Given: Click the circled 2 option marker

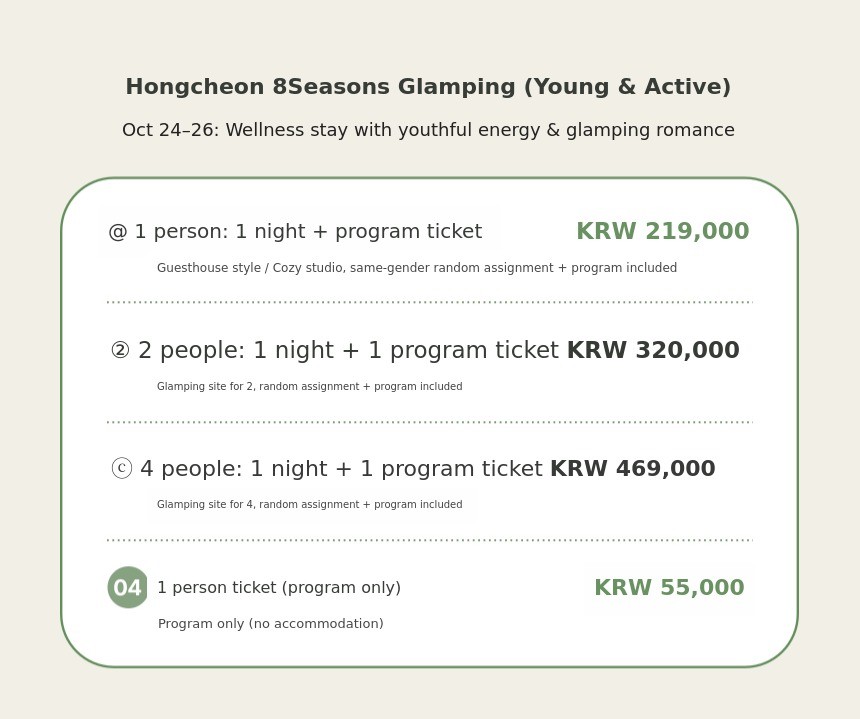Looking at the screenshot, I should coord(120,351).
